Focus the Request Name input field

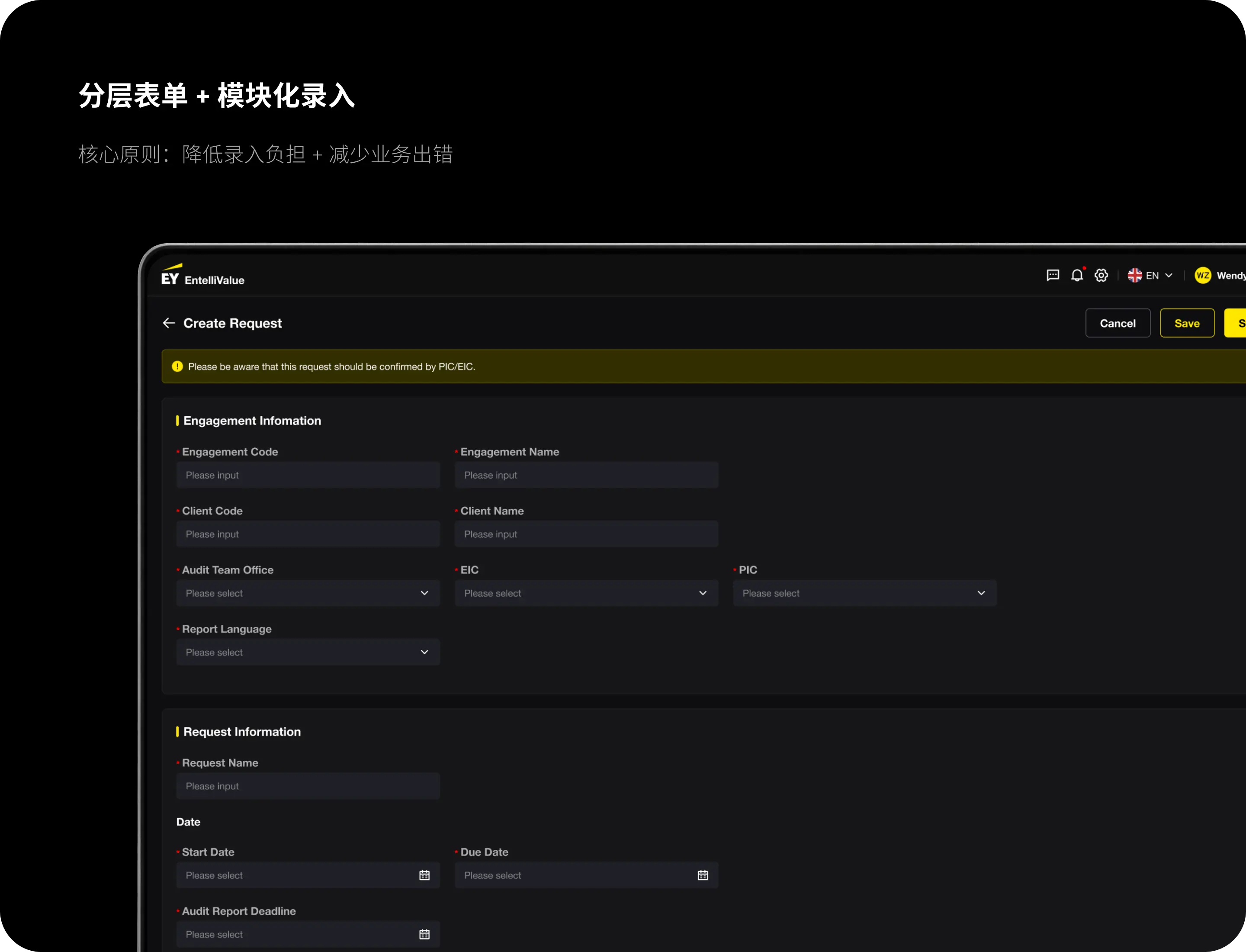308,786
